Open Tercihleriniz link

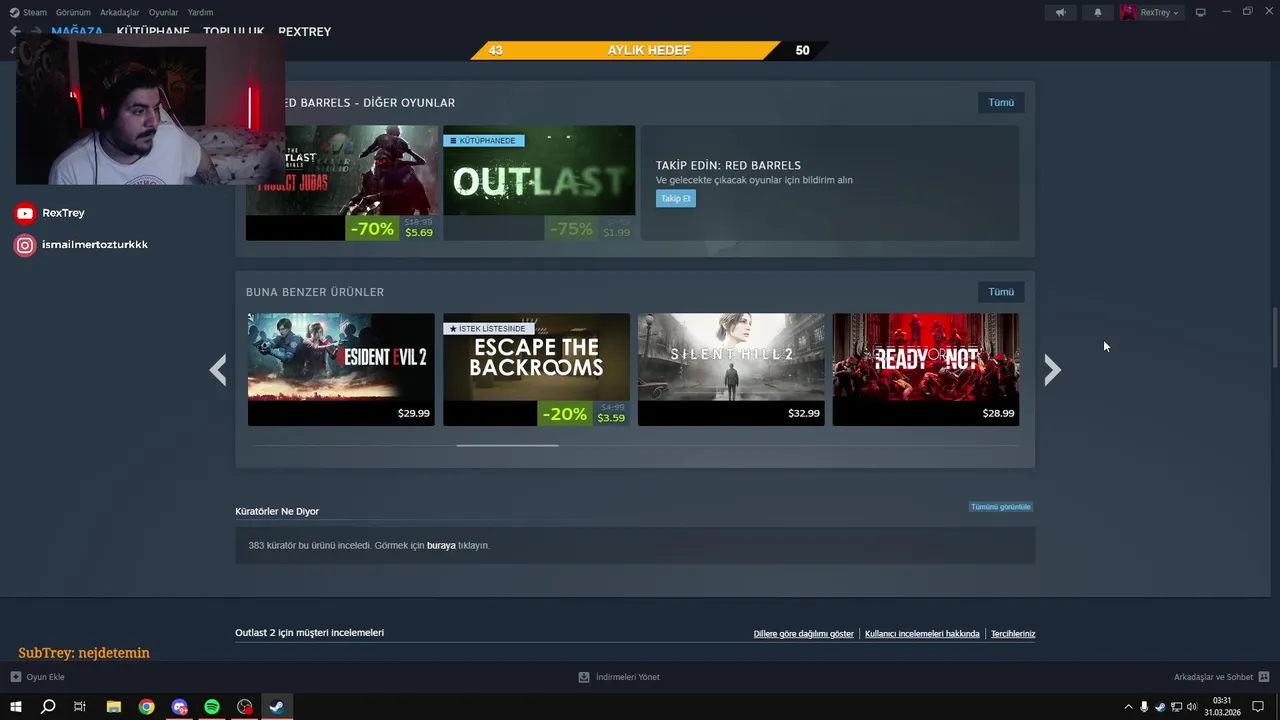[x=1013, y=634]
